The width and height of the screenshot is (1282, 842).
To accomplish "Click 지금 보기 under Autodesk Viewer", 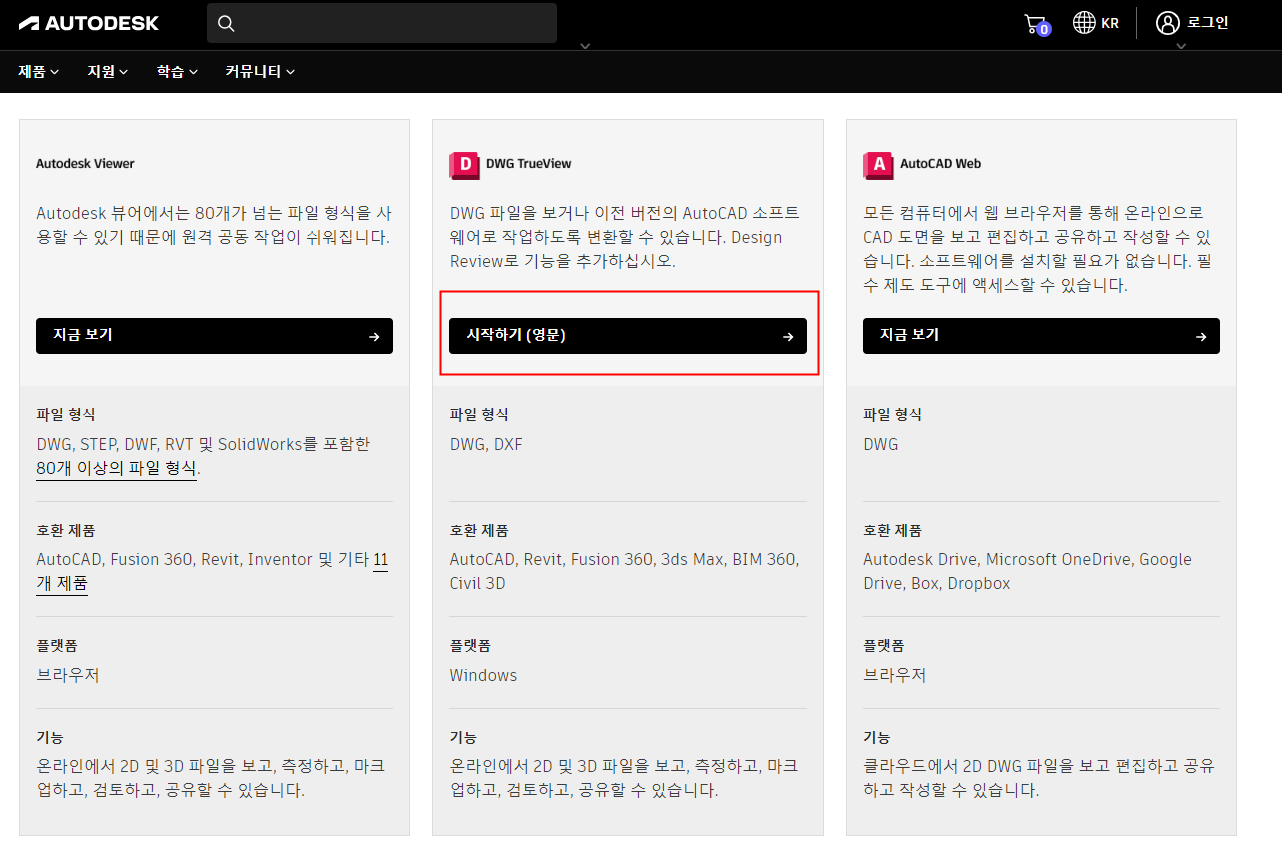I will tap(214, 336).
